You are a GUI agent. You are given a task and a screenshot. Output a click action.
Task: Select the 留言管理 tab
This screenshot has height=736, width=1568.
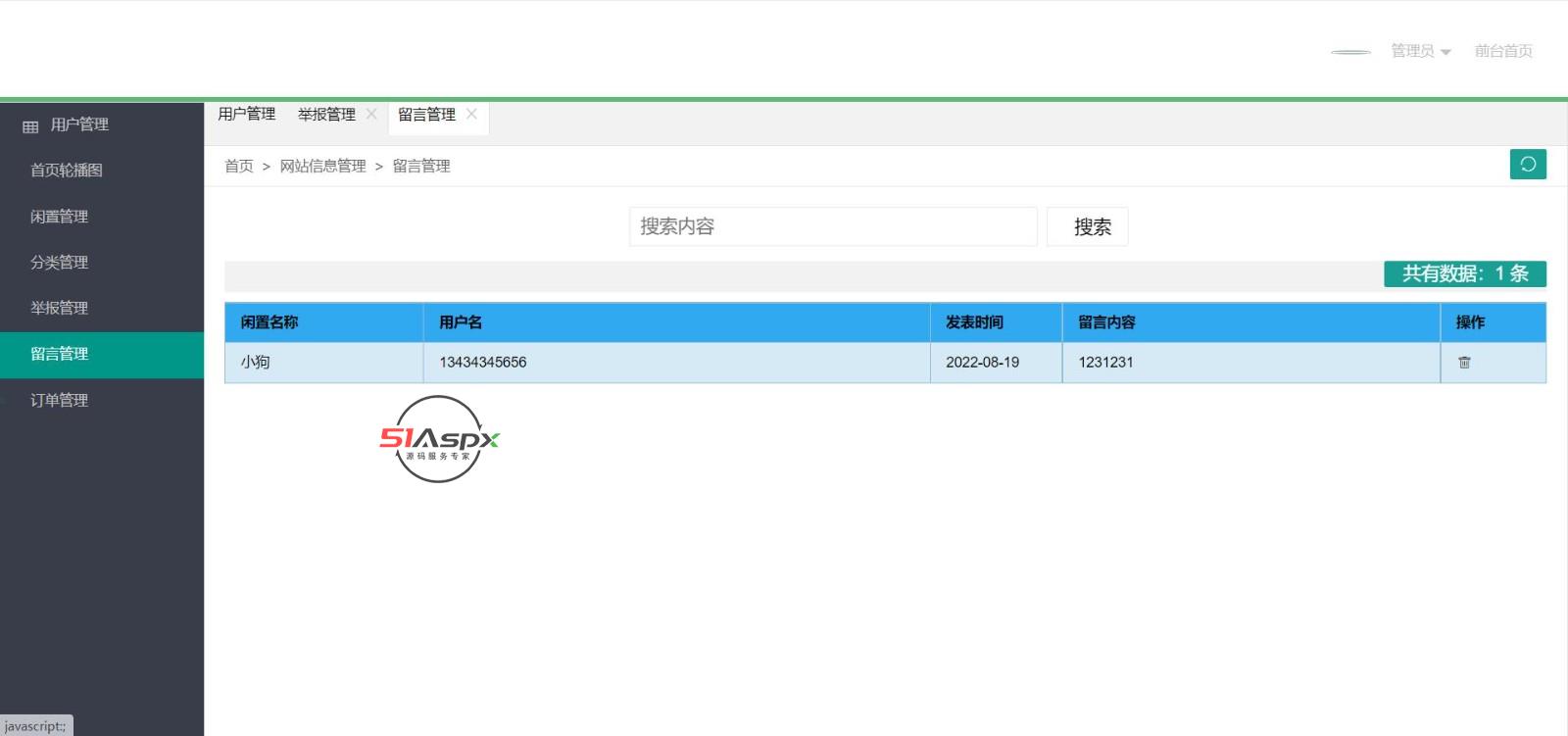[426, 114]
